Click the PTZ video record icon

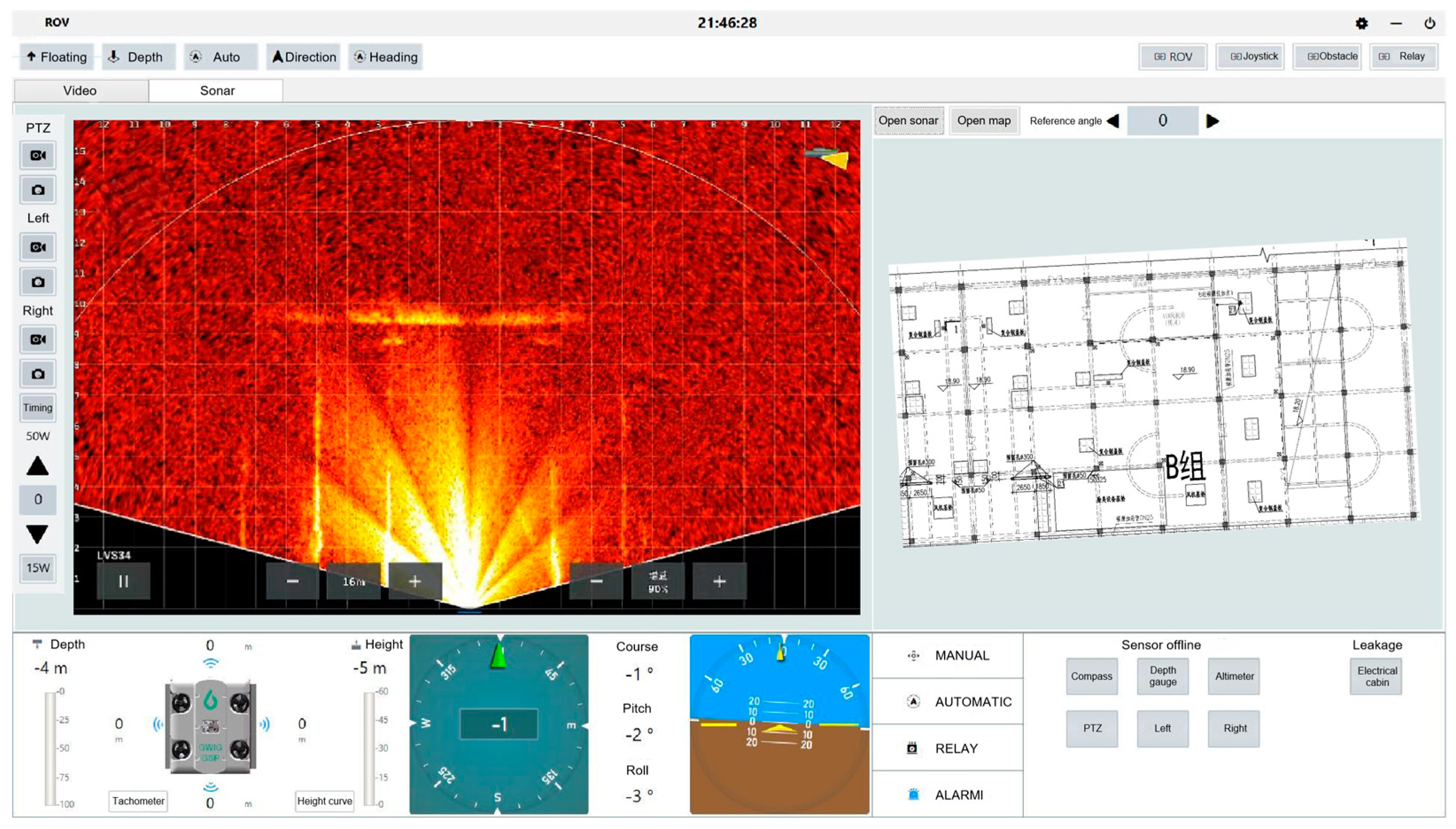tap(38, 155)
